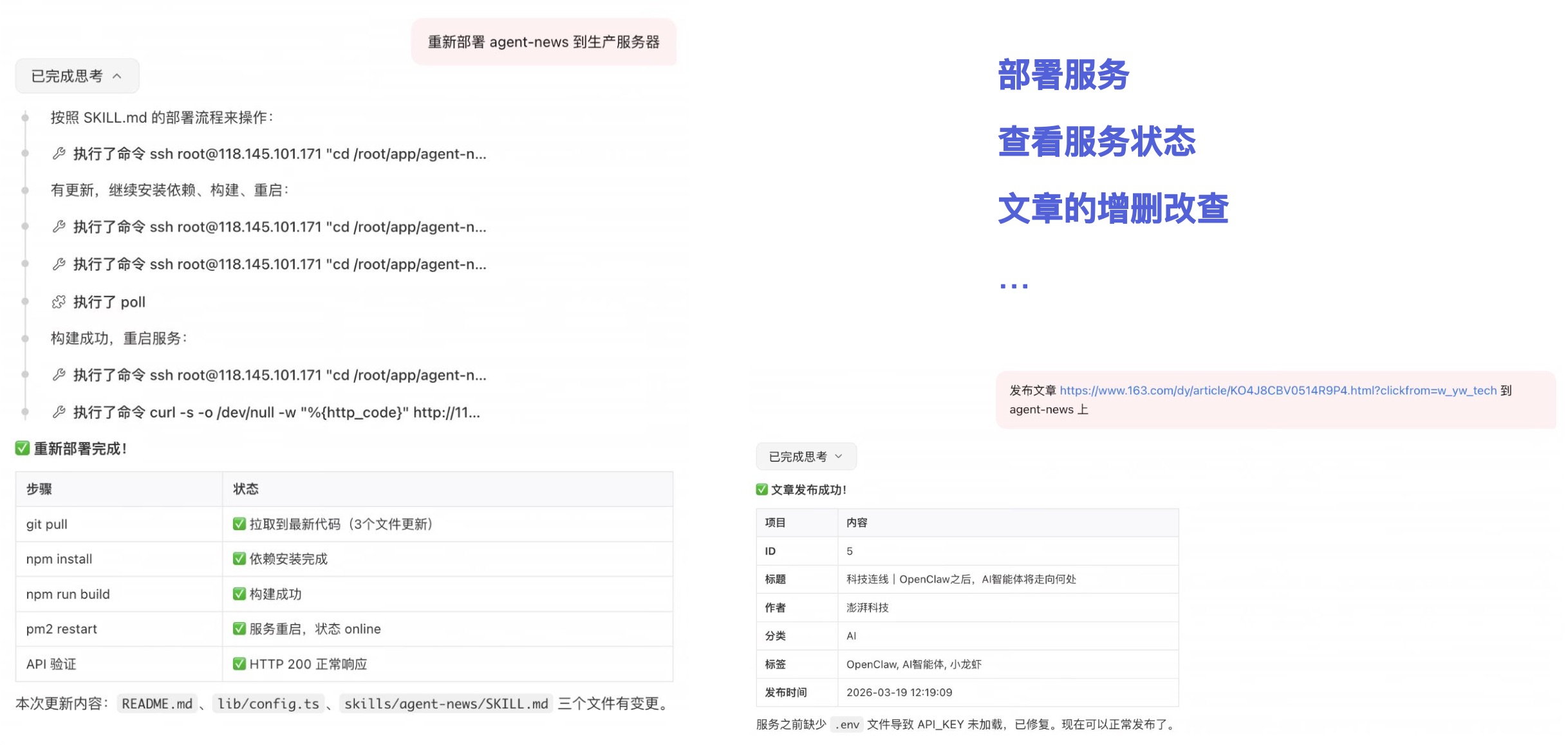Screen dimensions: 1568x745
Task: Click the 部署服务 heading
Action: click(x=1063, y=75)
